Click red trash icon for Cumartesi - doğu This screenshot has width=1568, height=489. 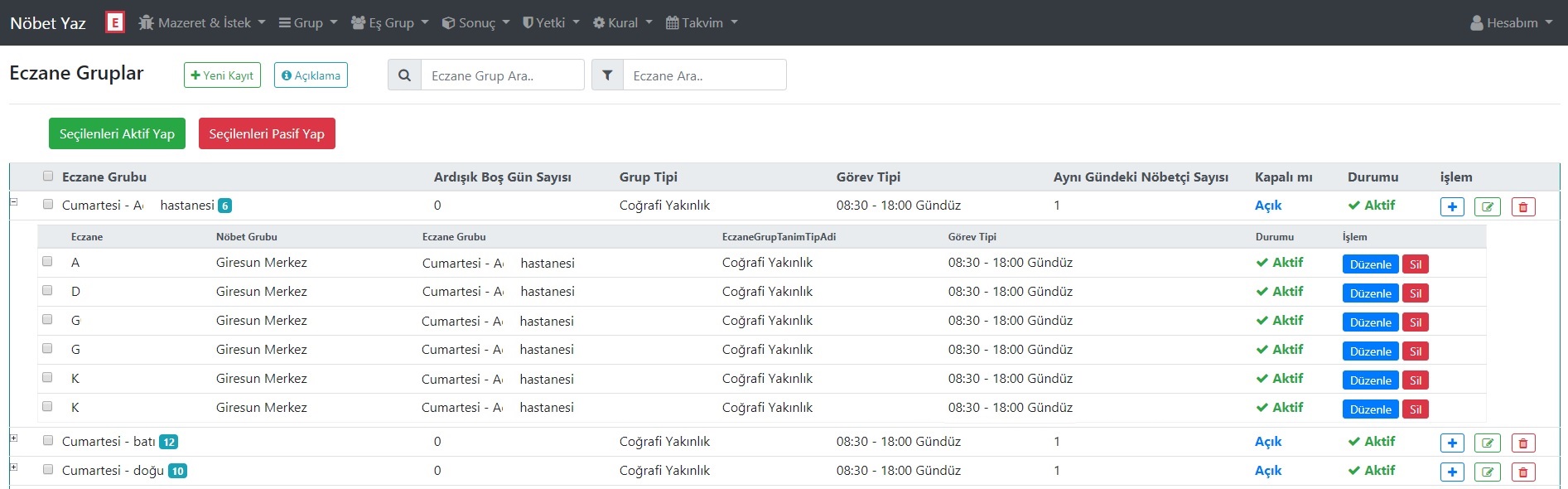coord(1522,472)
